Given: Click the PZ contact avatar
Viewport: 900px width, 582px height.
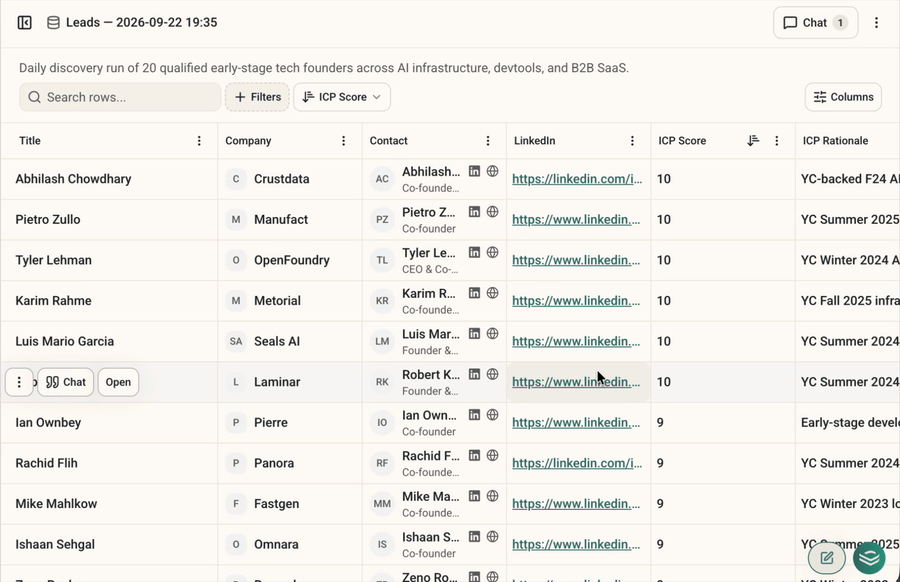Looking at the screenshot, I should [x=382, y=220].
